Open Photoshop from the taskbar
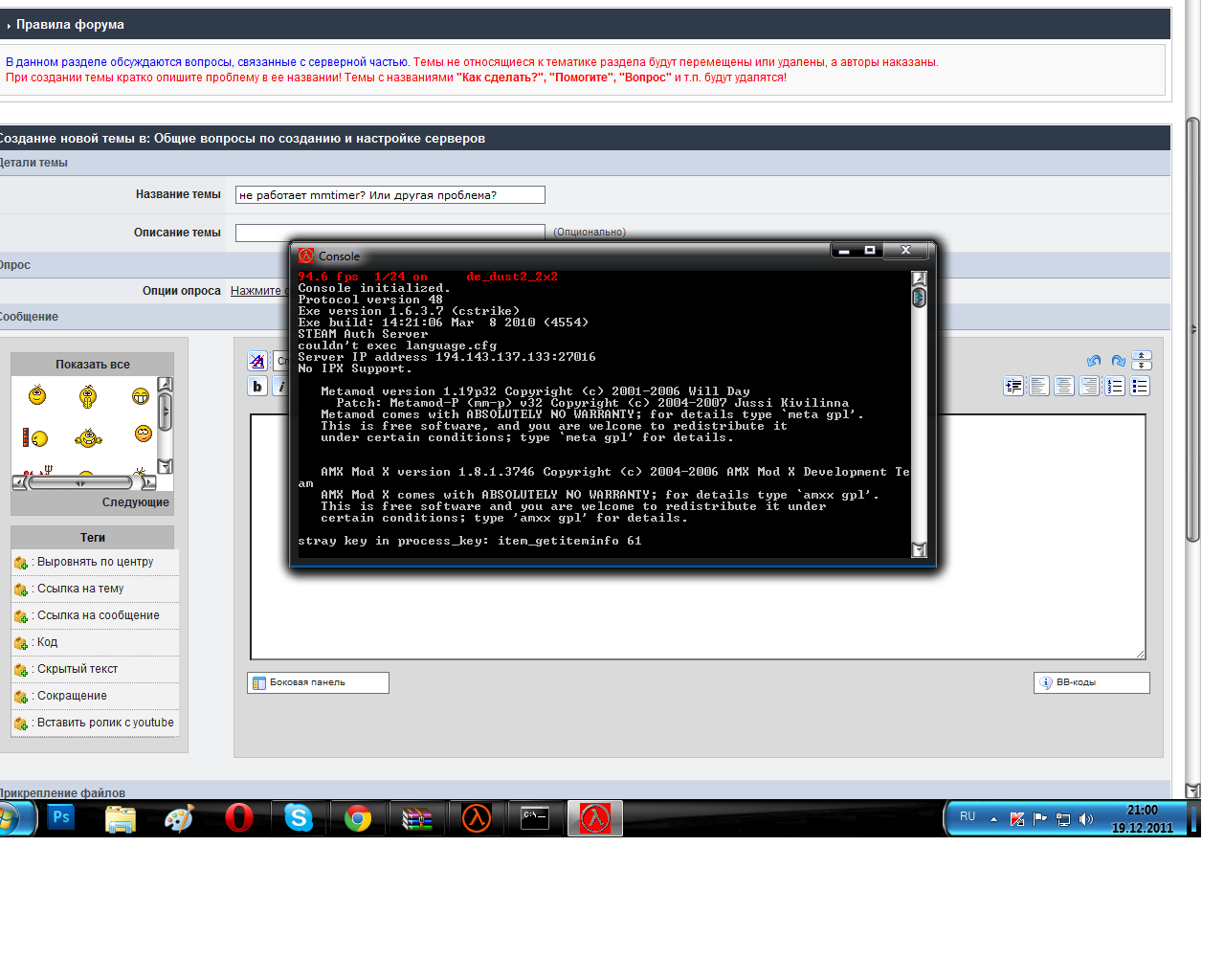Viewport: 1225px width, 980px height. click(61, 818)
